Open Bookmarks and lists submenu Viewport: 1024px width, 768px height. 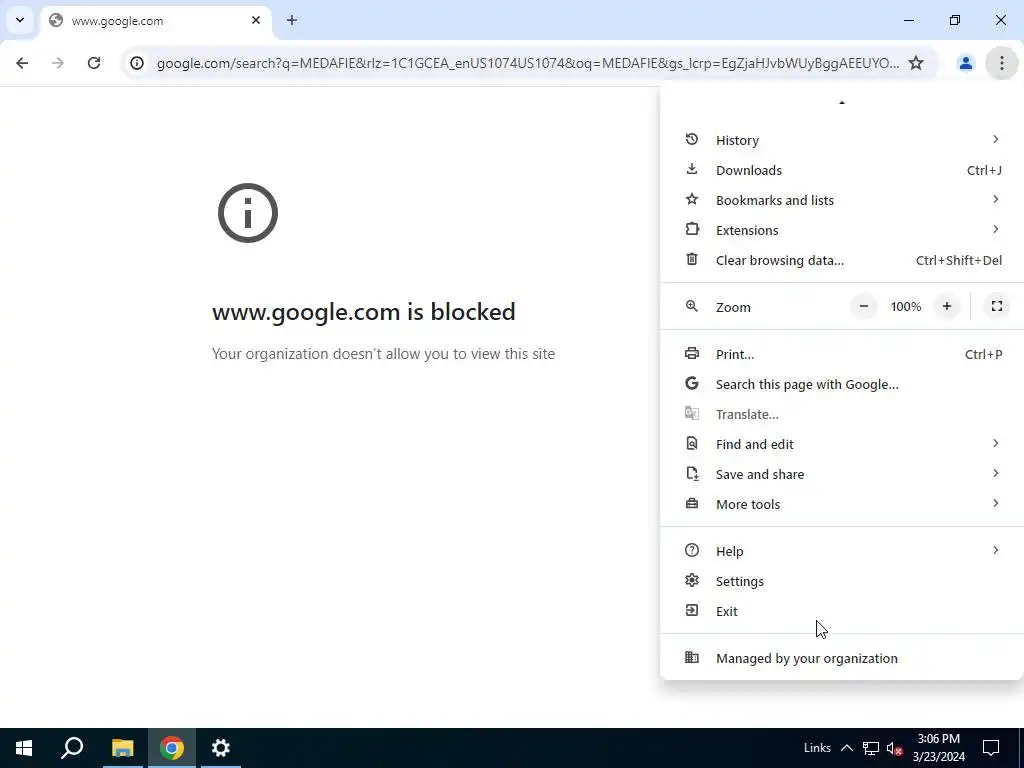842,200
